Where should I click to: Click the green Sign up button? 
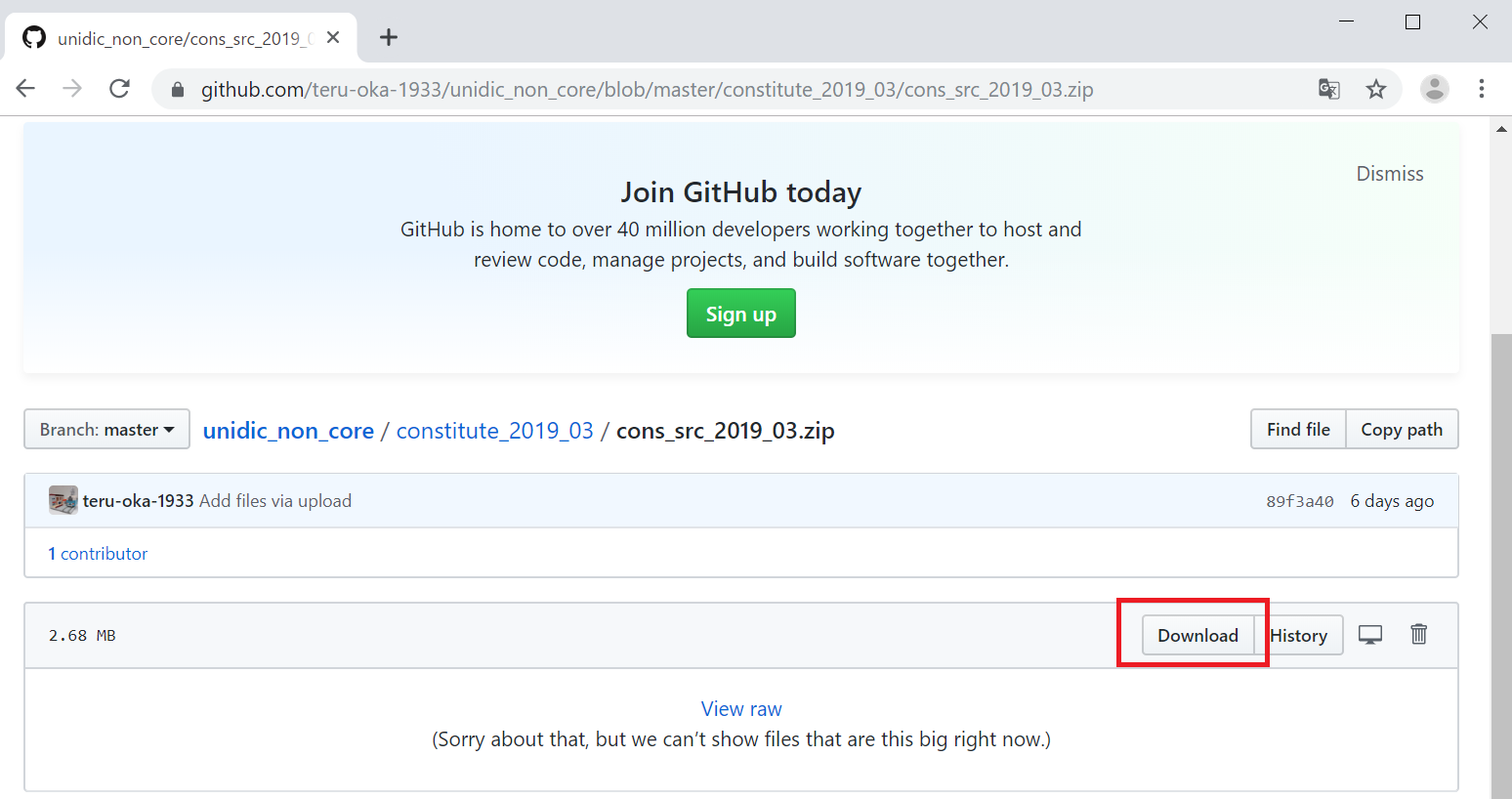[741, 314]
